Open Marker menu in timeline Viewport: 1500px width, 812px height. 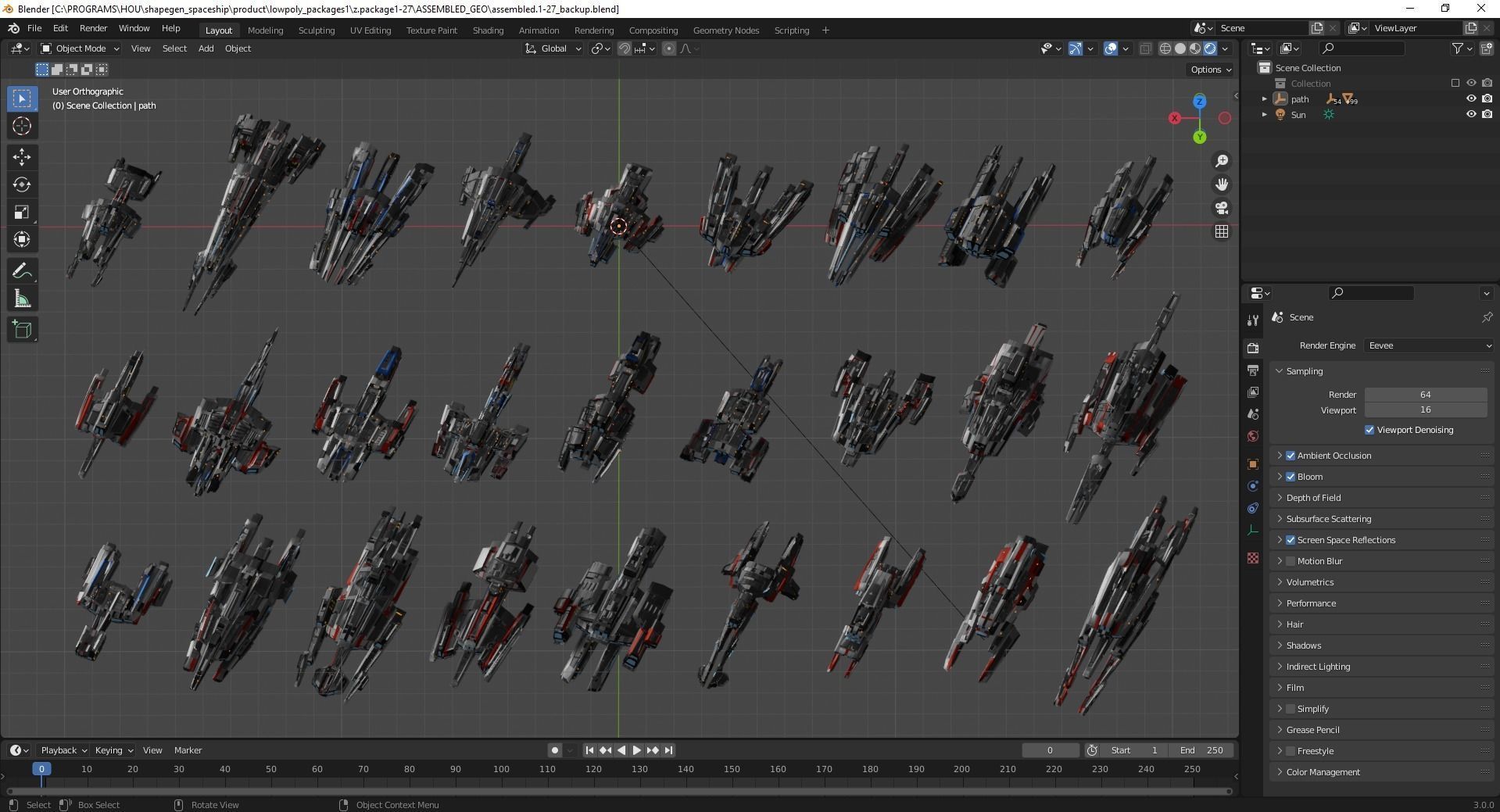click(x=188, y=750)
